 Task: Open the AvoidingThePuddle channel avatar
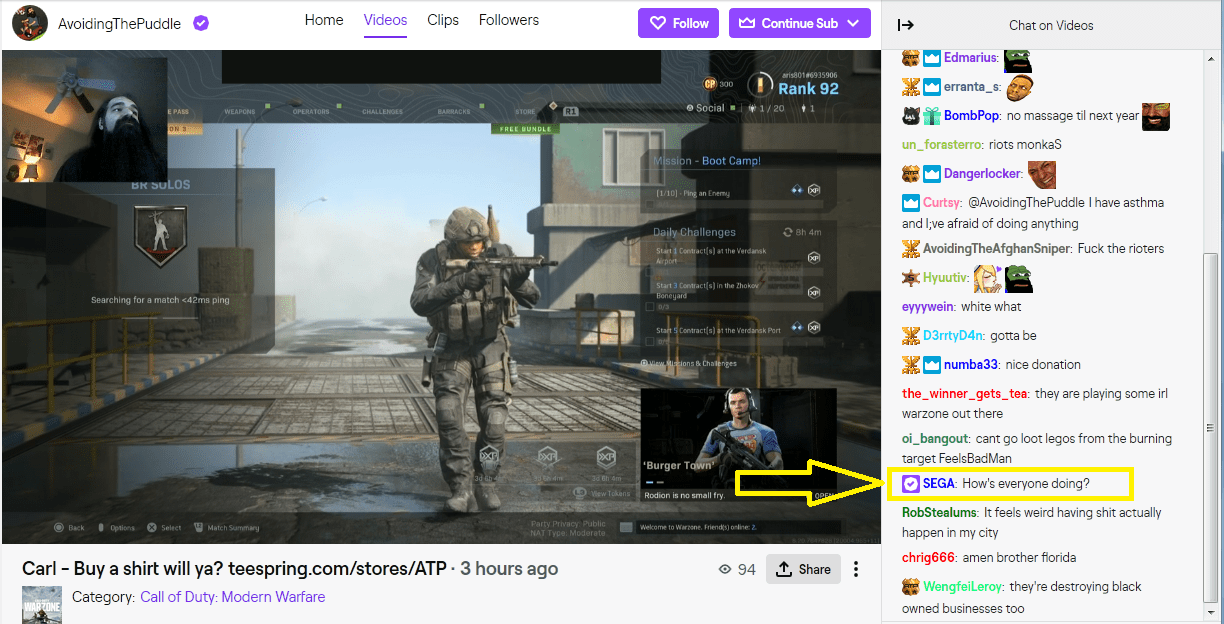click(x=29, y=22)
